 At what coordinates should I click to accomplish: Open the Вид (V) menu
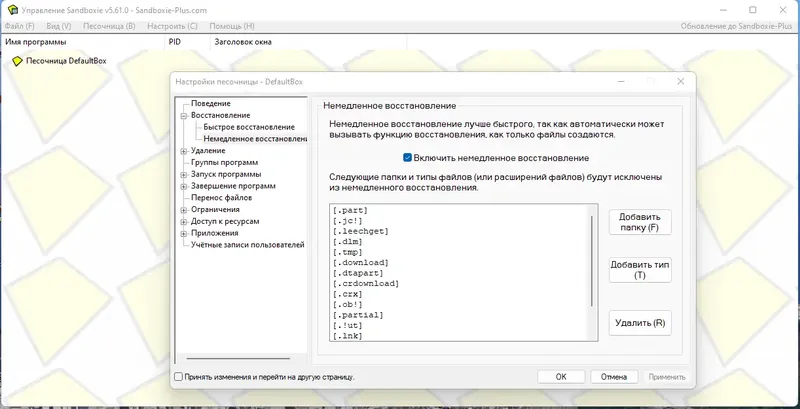click(59, 26)
